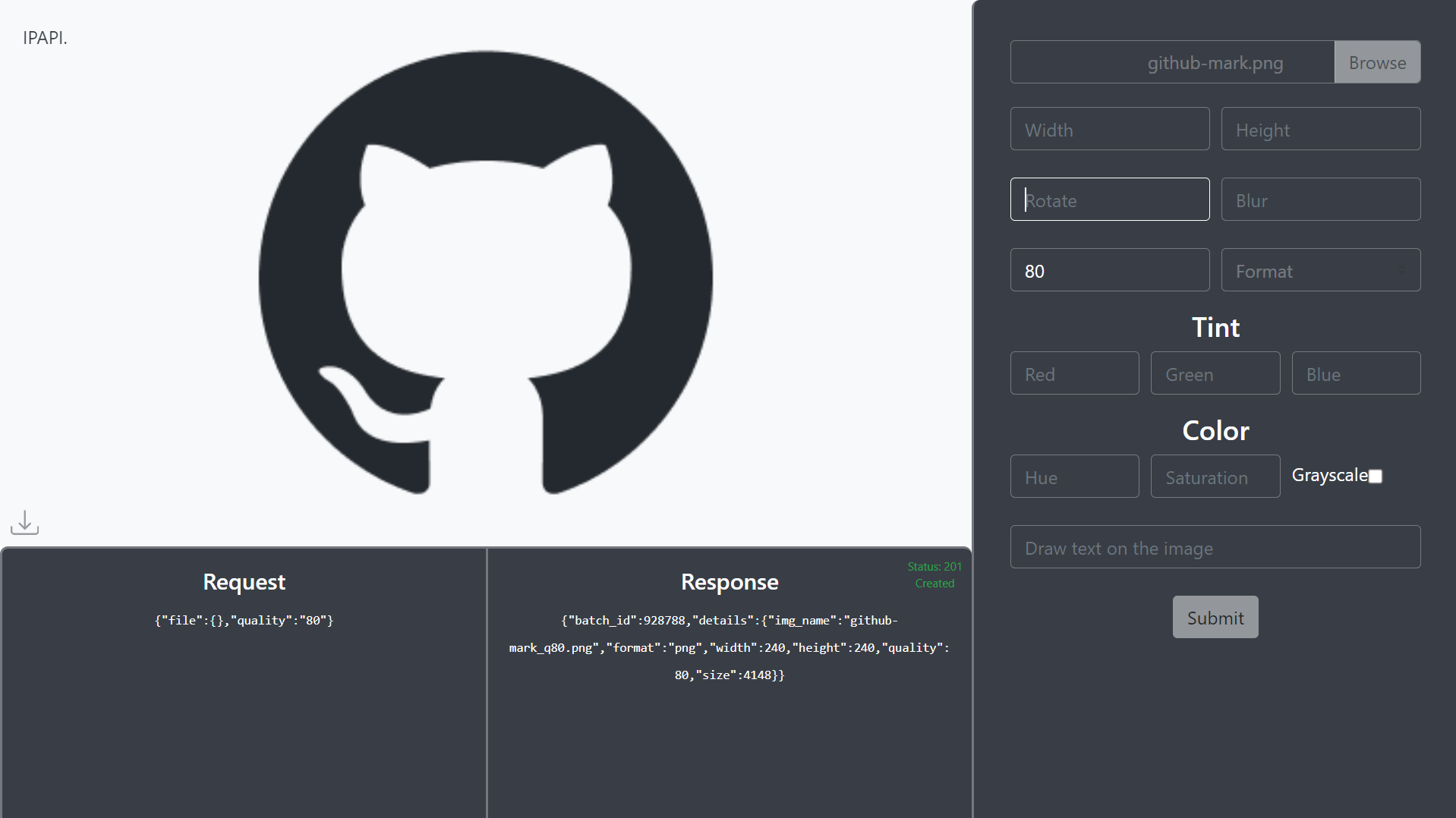
Task: Click into the Saturation field
Action: [x=1215, y=477]
